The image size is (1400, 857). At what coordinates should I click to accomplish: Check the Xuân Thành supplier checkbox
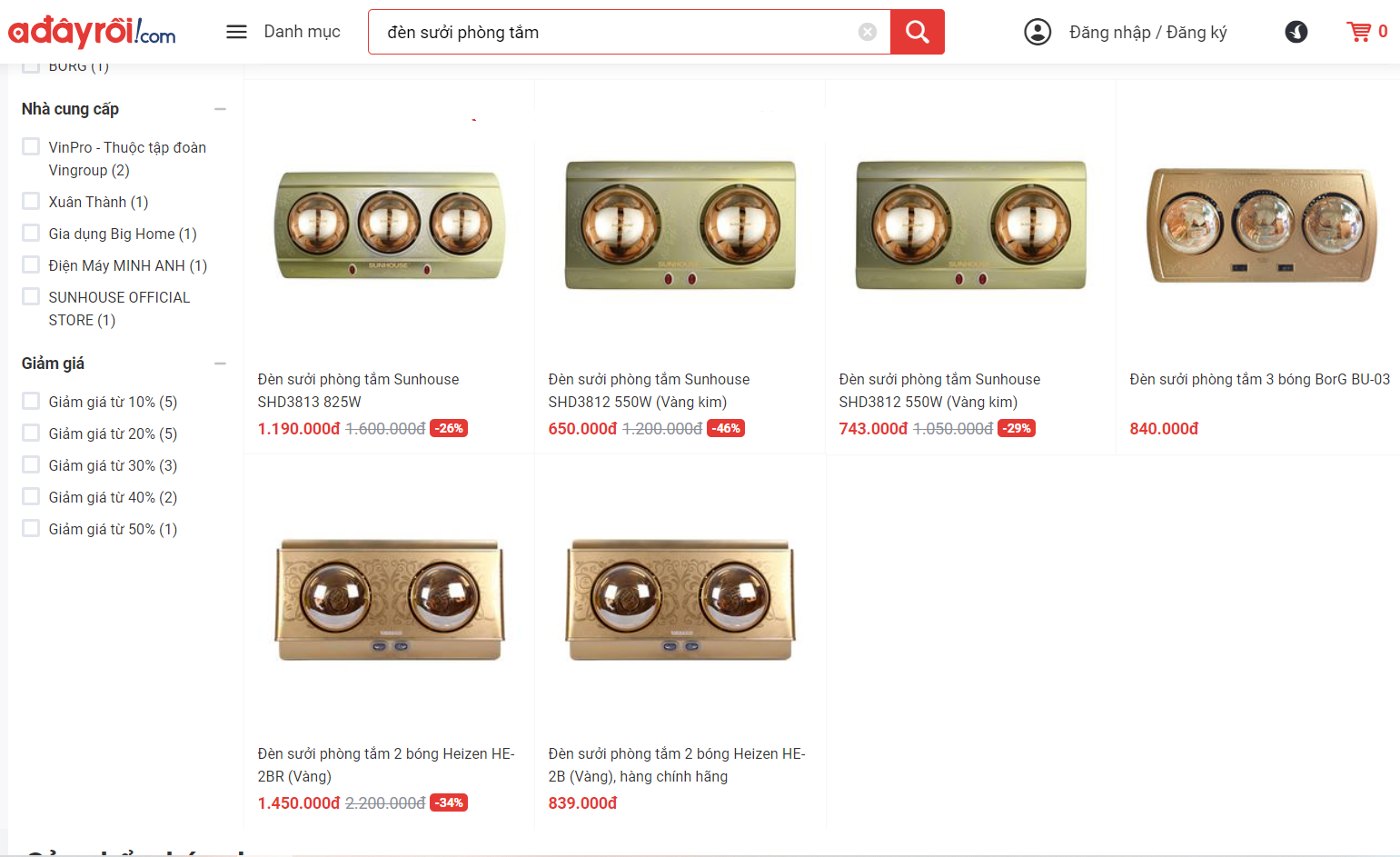pyautogui.click(x=31, y=201)
